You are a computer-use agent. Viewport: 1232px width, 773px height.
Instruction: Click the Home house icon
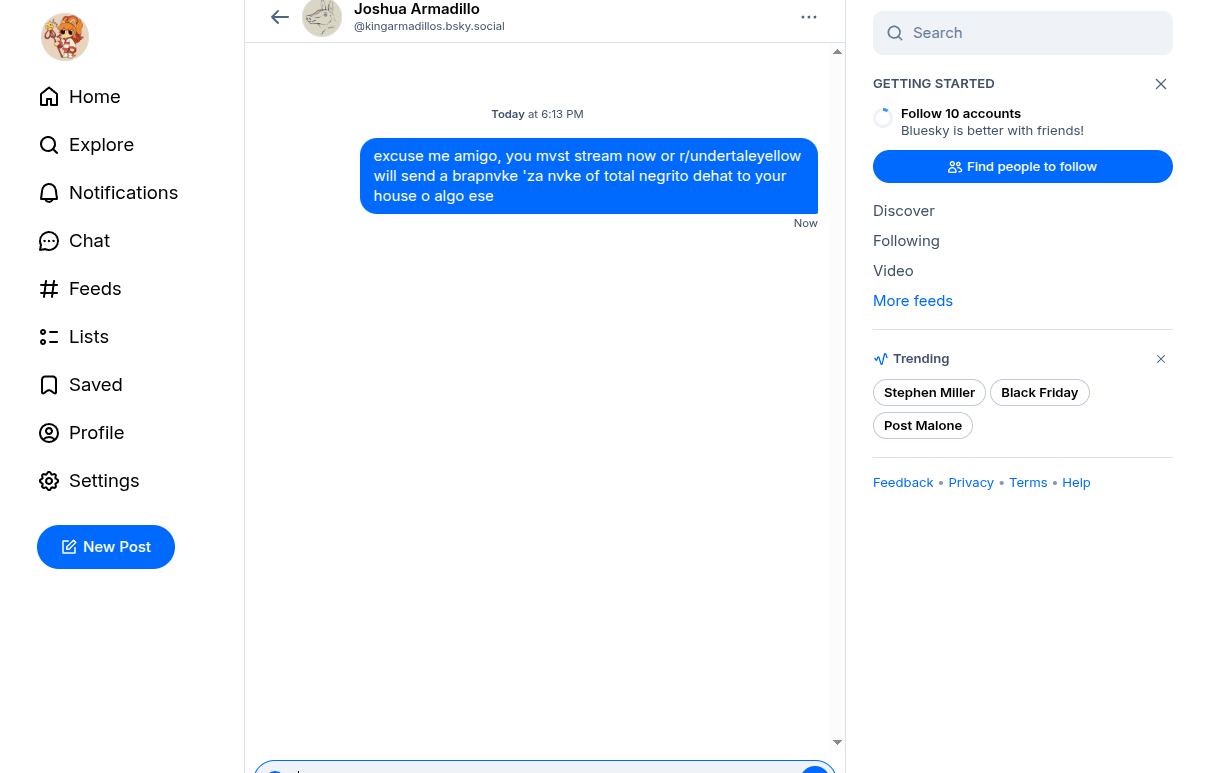(49, 97)
